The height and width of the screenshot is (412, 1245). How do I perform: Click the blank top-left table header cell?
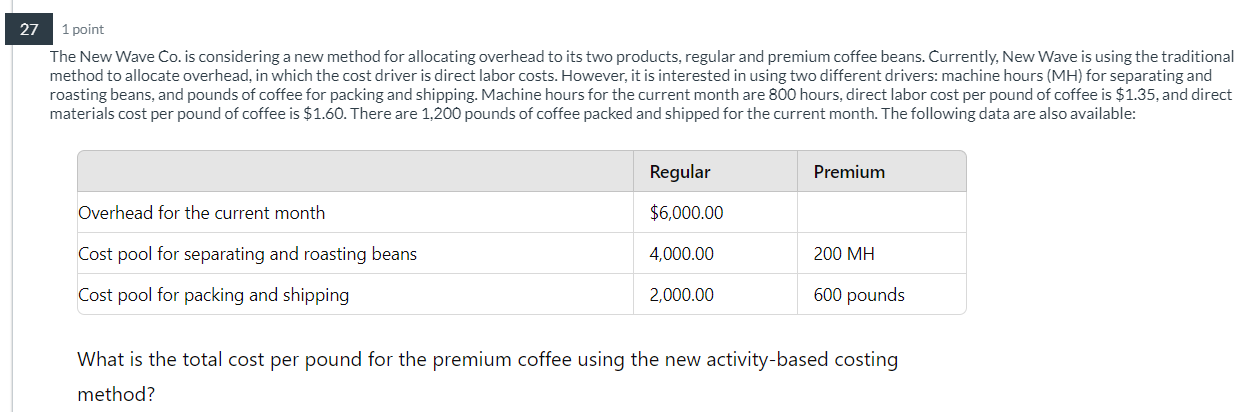coord(355,172)
